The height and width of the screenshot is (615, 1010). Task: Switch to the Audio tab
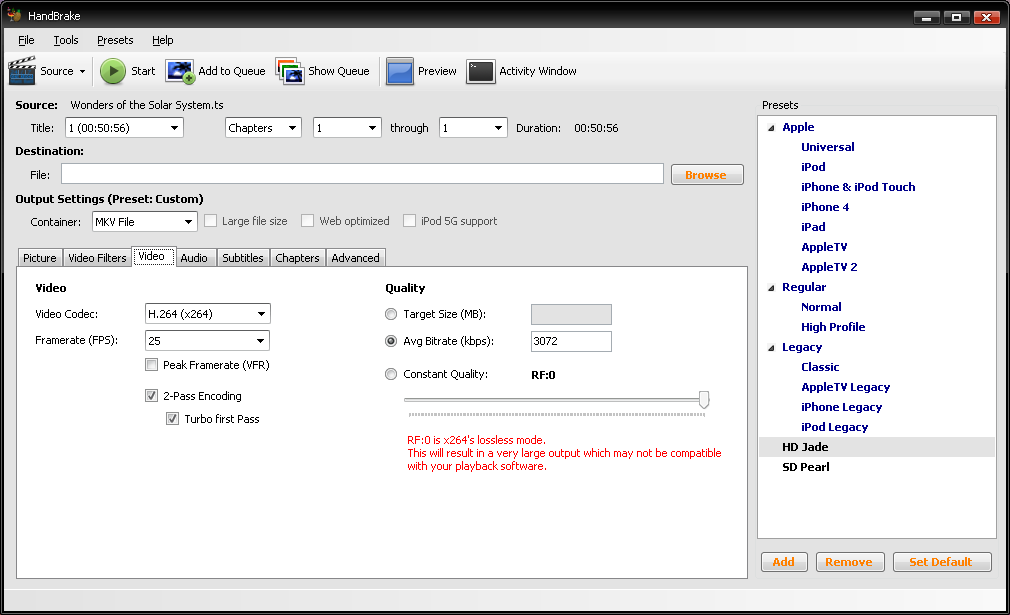(194, 258)
